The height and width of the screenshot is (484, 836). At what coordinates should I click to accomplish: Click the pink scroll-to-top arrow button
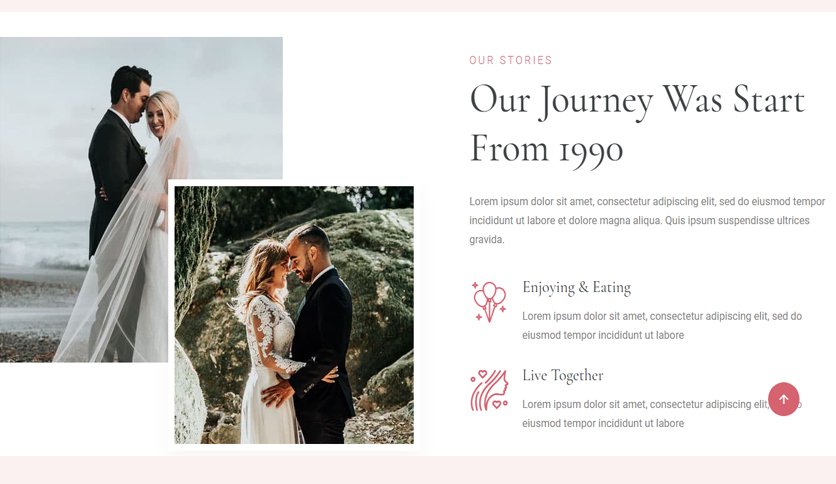(x=783, y=399)
